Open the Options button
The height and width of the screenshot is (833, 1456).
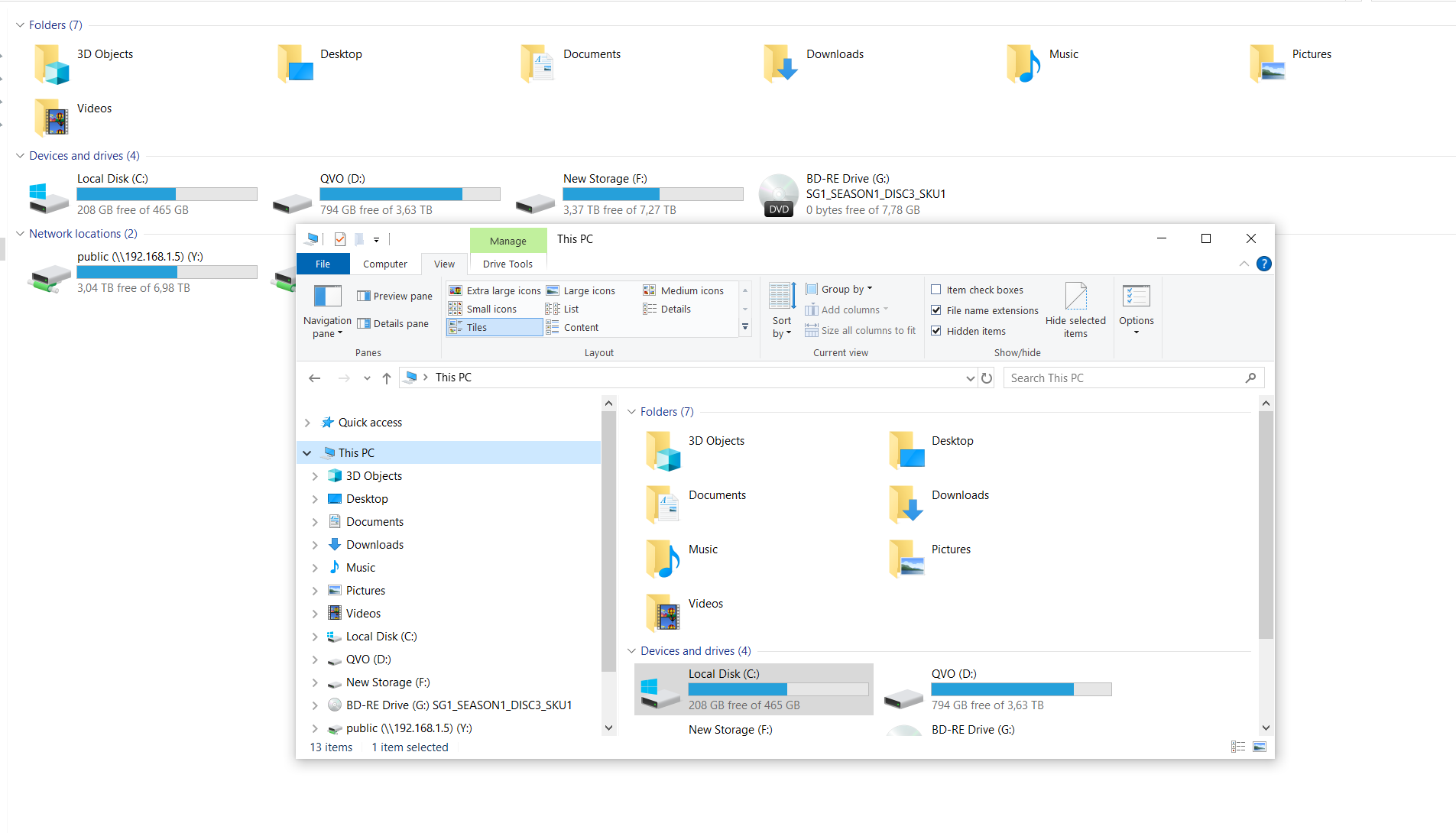click(x=1137, y=311)
